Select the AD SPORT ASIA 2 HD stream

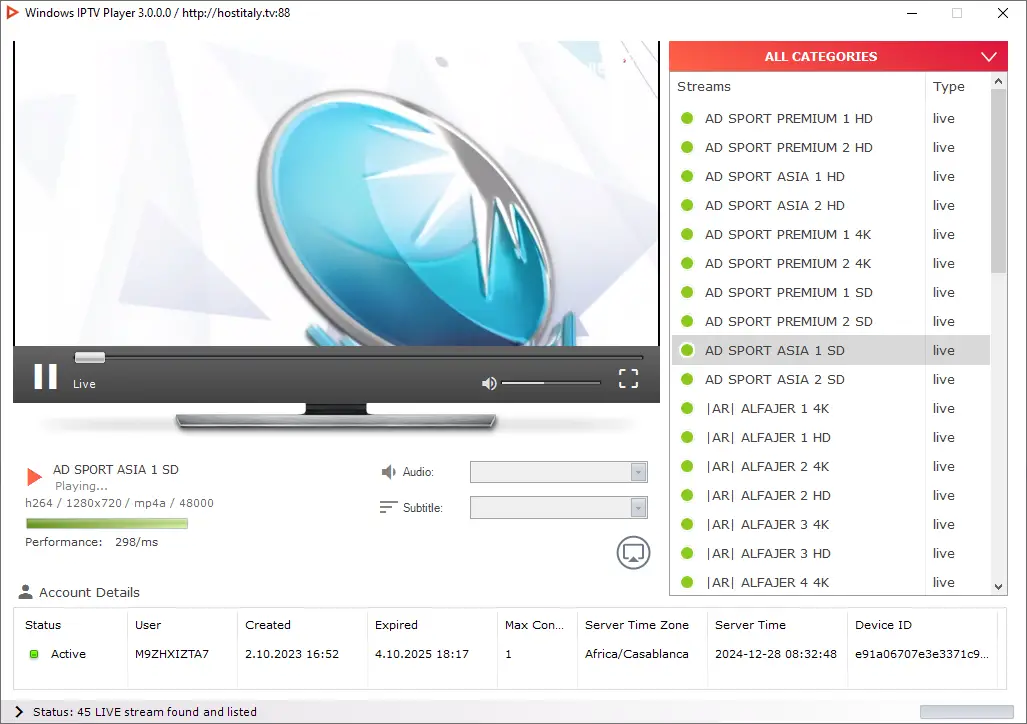tap(830, 205)
